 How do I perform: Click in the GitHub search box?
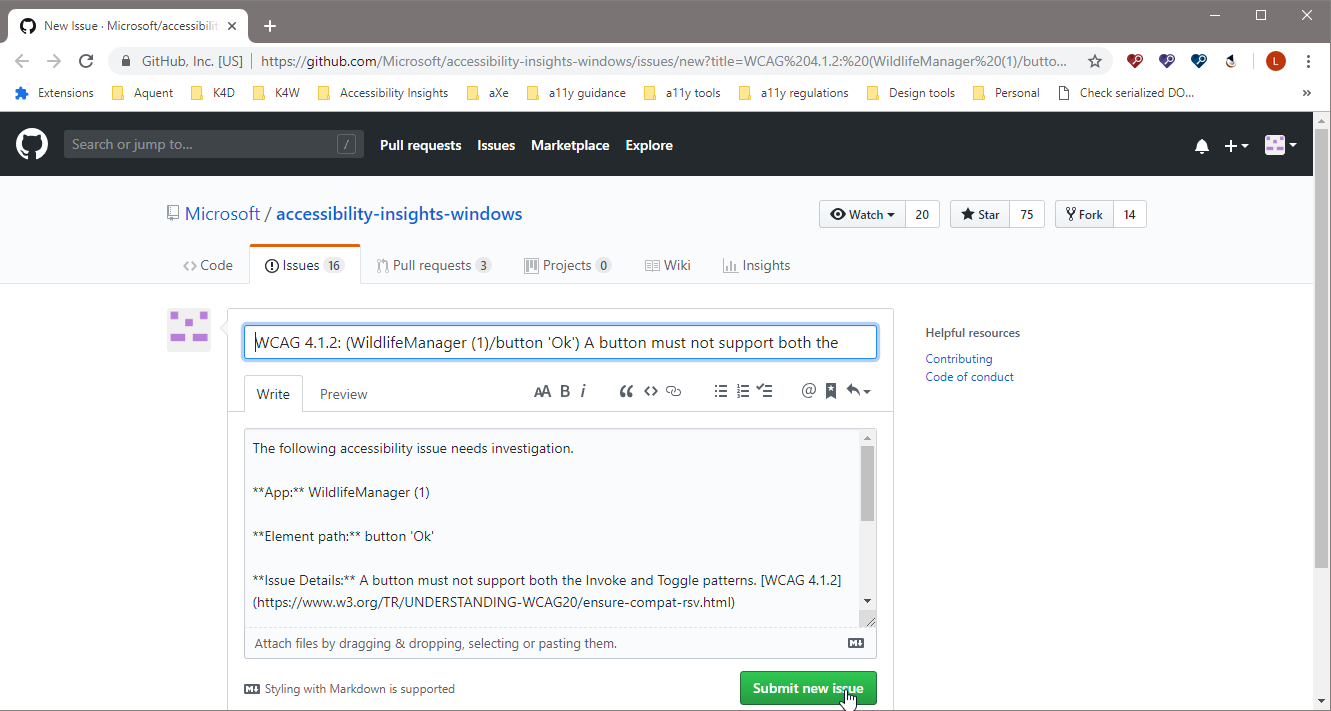pyautogui.click(x=214, y=145)
